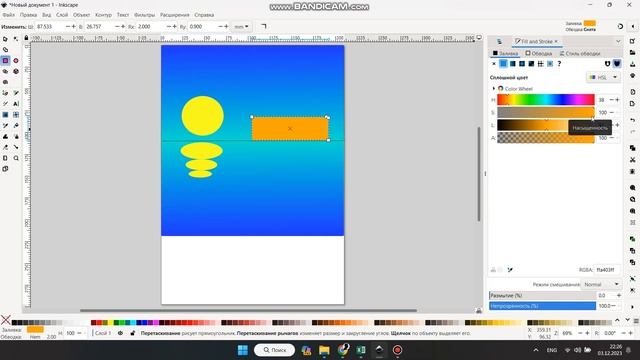Image resolution: width=640 pixels, height=360 pixels.
Task: Choose linear gradient fill type
Action: (x=513, y=64)
